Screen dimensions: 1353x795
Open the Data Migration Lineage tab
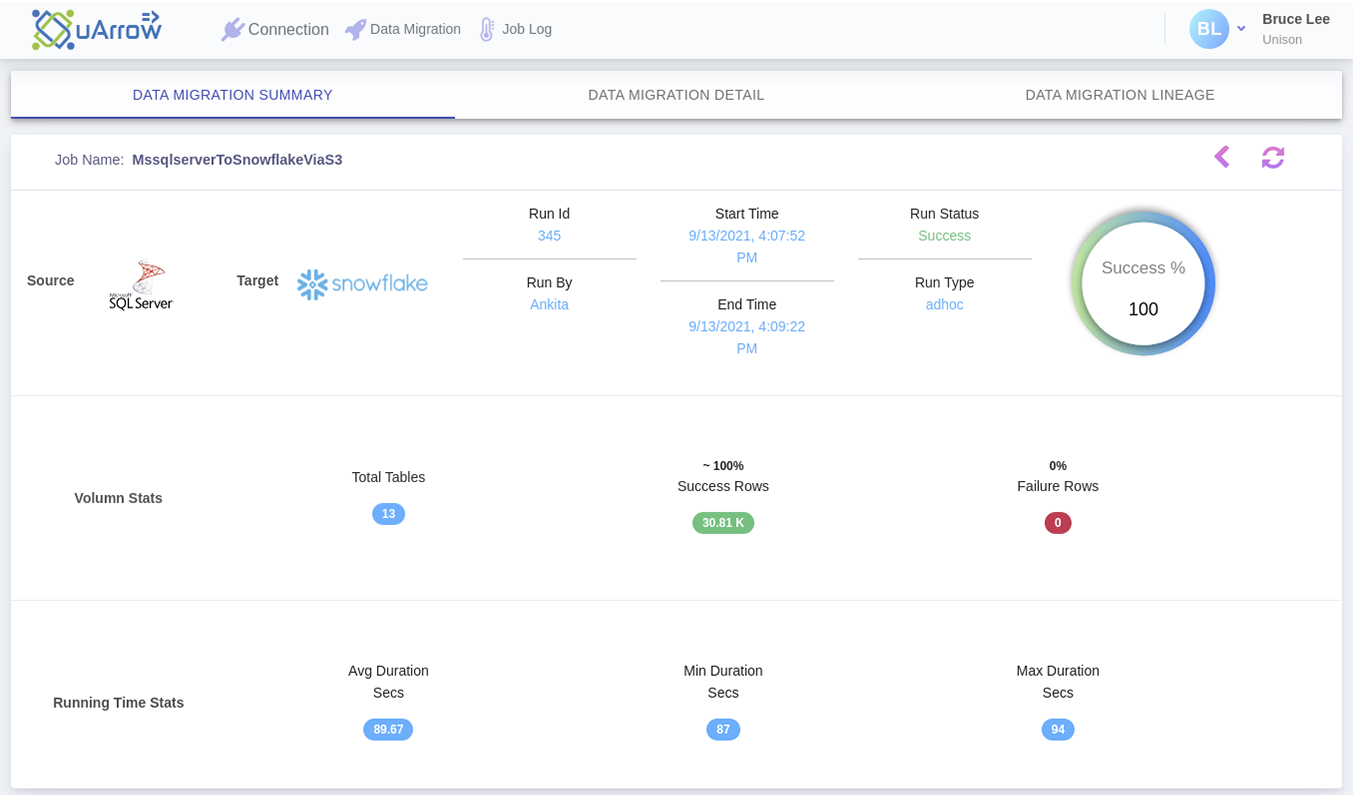(x=1119, y=94)
